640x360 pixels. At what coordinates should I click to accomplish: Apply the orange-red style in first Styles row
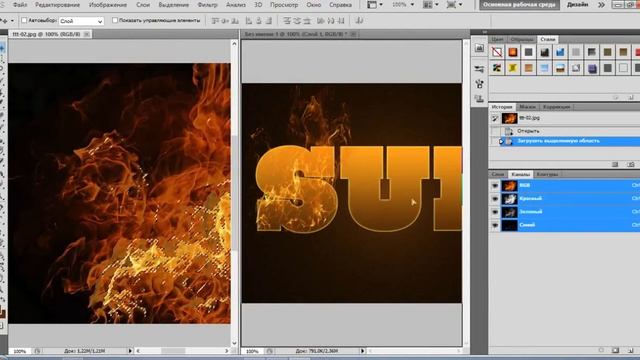click(x=513, y=52)
